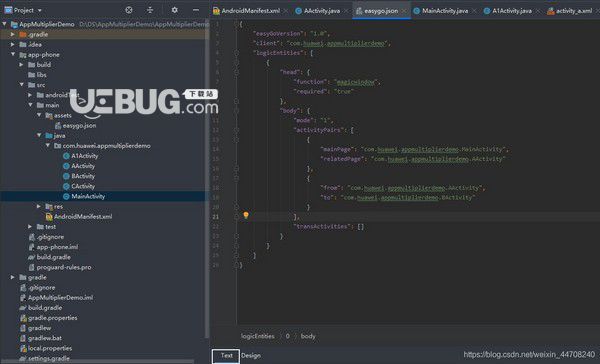Switch to the Design view tab
The image size is (600, 364).
coord(251,356)
